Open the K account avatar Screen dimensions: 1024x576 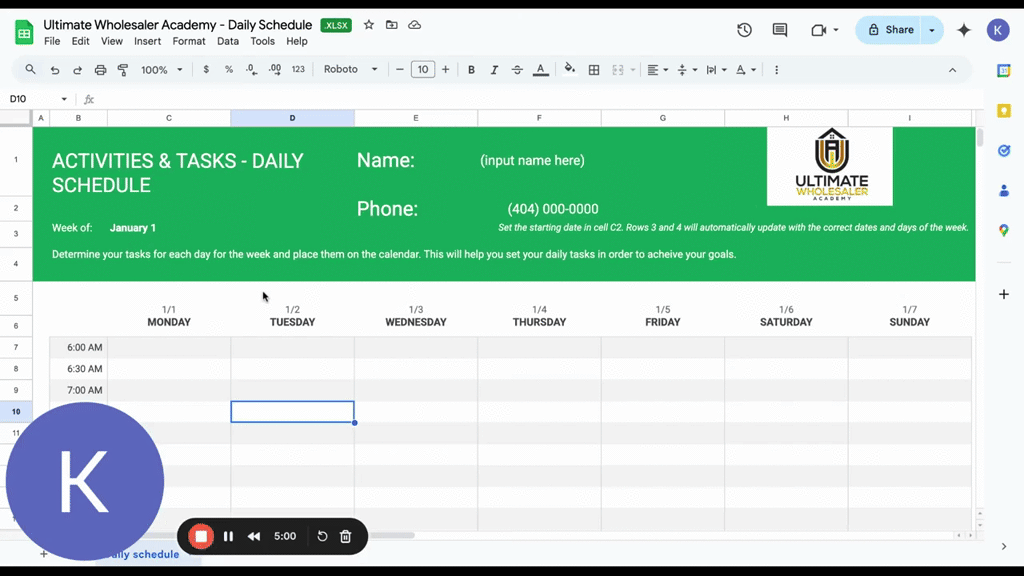pyautogui.click(x=998, y=30)
